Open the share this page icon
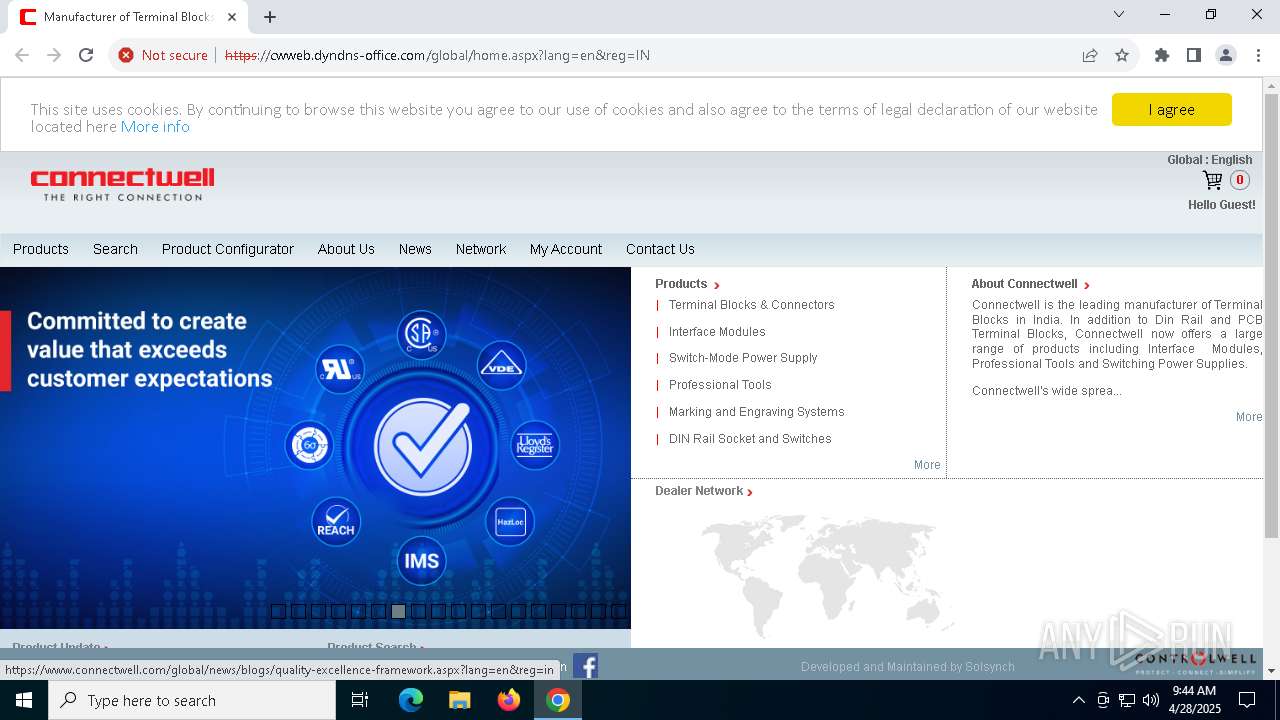This screenshot has height=720, width=1280. tap(1090, 55)
